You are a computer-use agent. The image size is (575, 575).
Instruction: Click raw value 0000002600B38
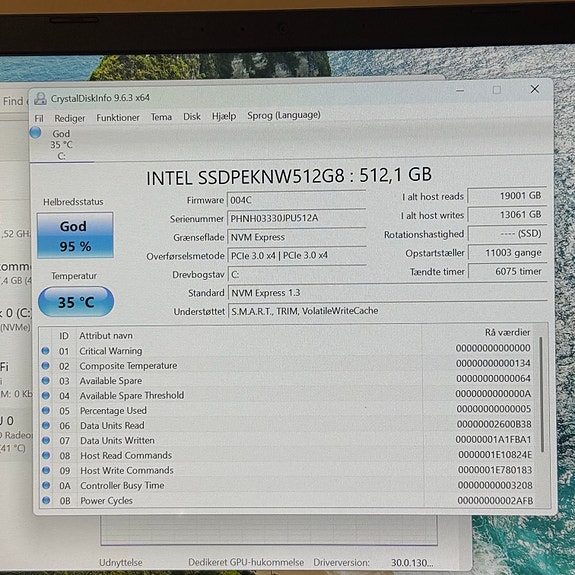click(x=494, y=424)
